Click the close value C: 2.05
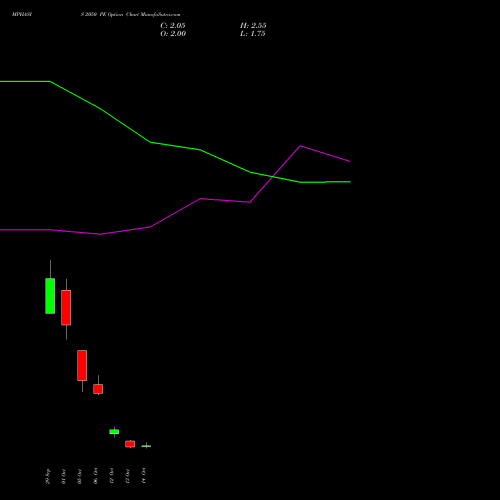Screen dimensions: 500x500 click(x=173, y=26)
